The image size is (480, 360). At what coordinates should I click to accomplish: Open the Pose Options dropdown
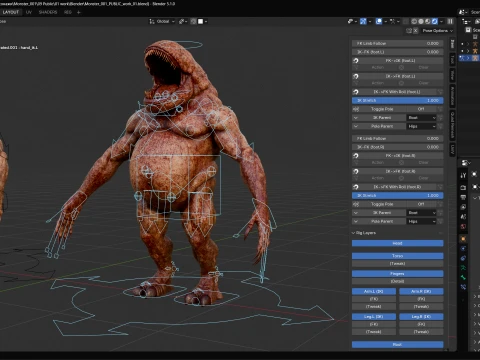[438, 31]
